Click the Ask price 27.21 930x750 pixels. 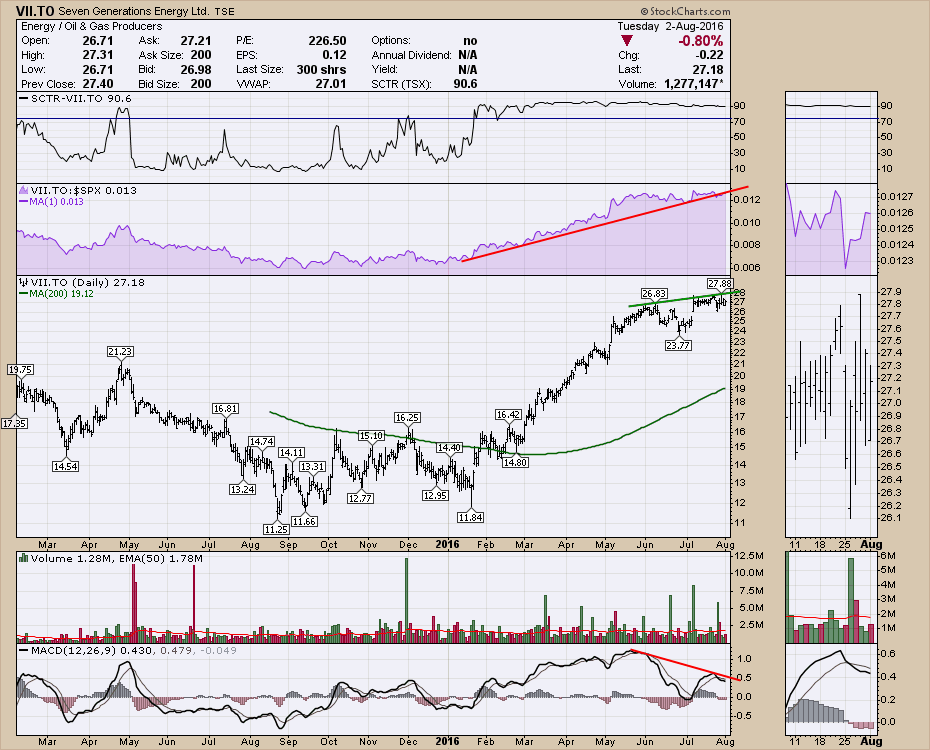point(196,41)
